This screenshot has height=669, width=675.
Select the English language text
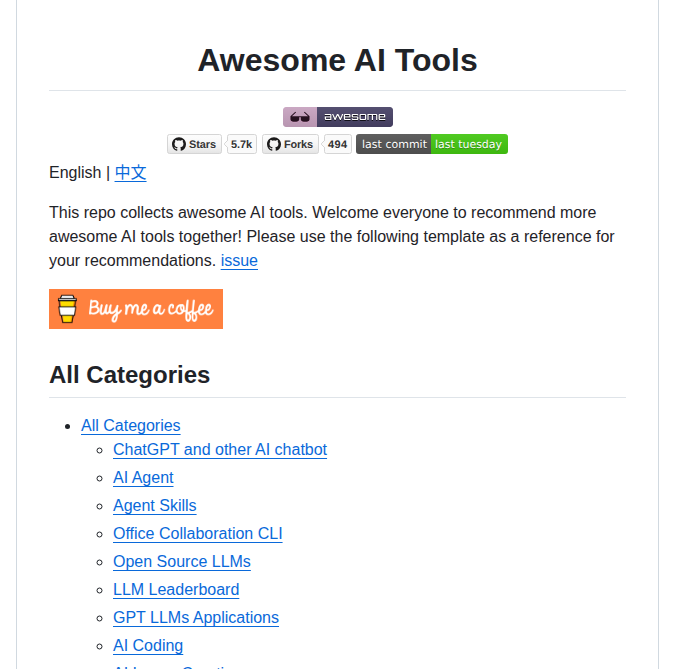[75, 173]
